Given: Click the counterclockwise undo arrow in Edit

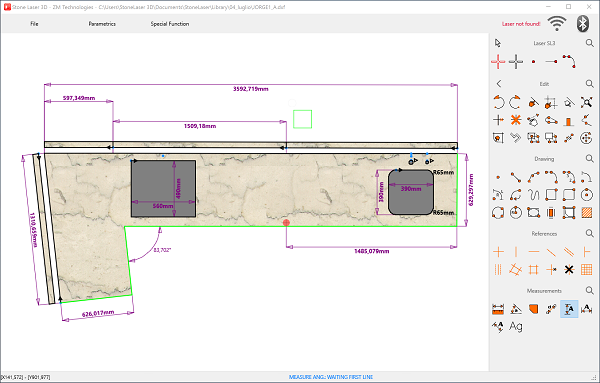Looking at the screenshot, I should pos(498,102).
